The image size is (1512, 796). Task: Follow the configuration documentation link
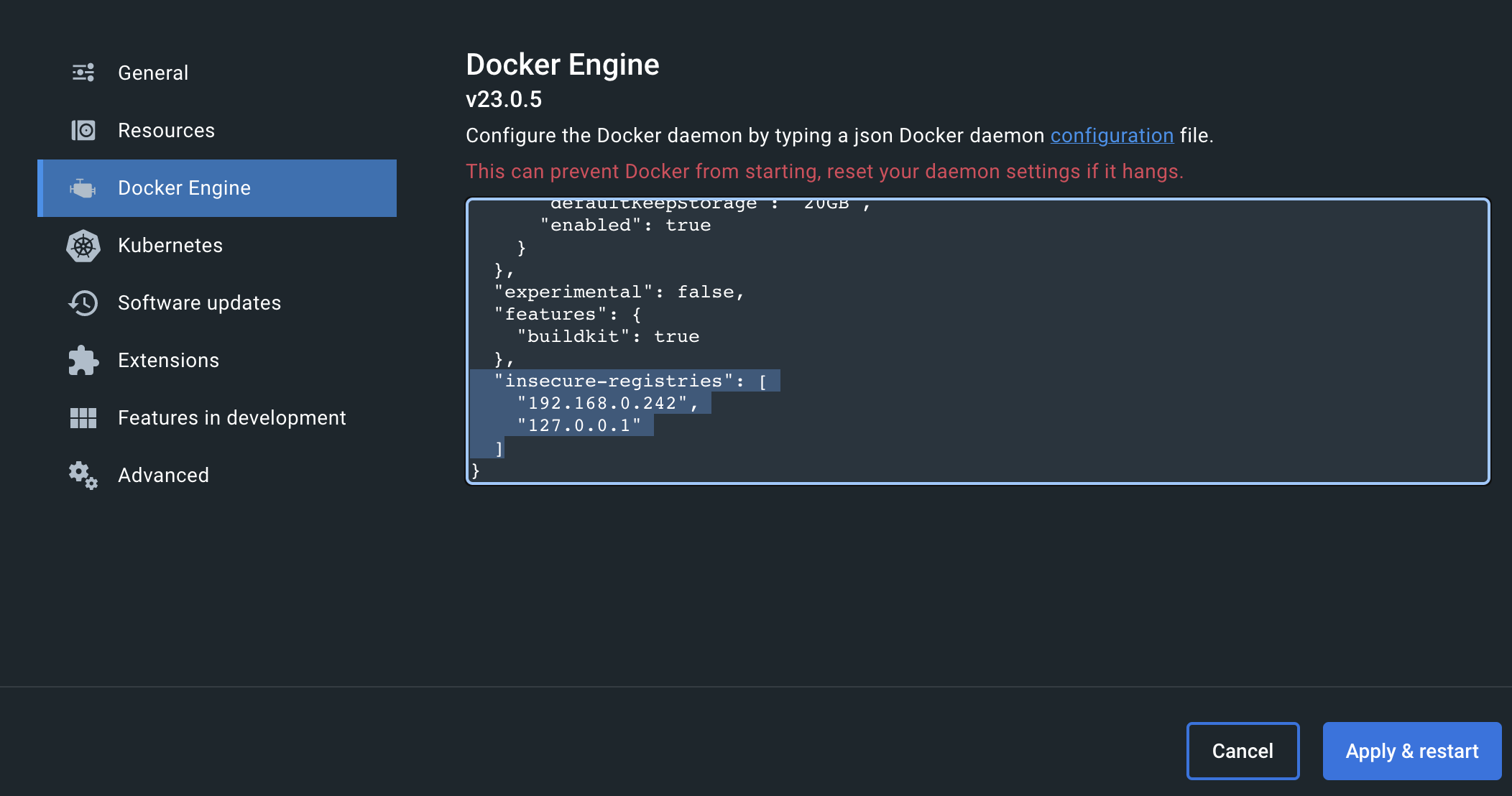click(1112, 136)
